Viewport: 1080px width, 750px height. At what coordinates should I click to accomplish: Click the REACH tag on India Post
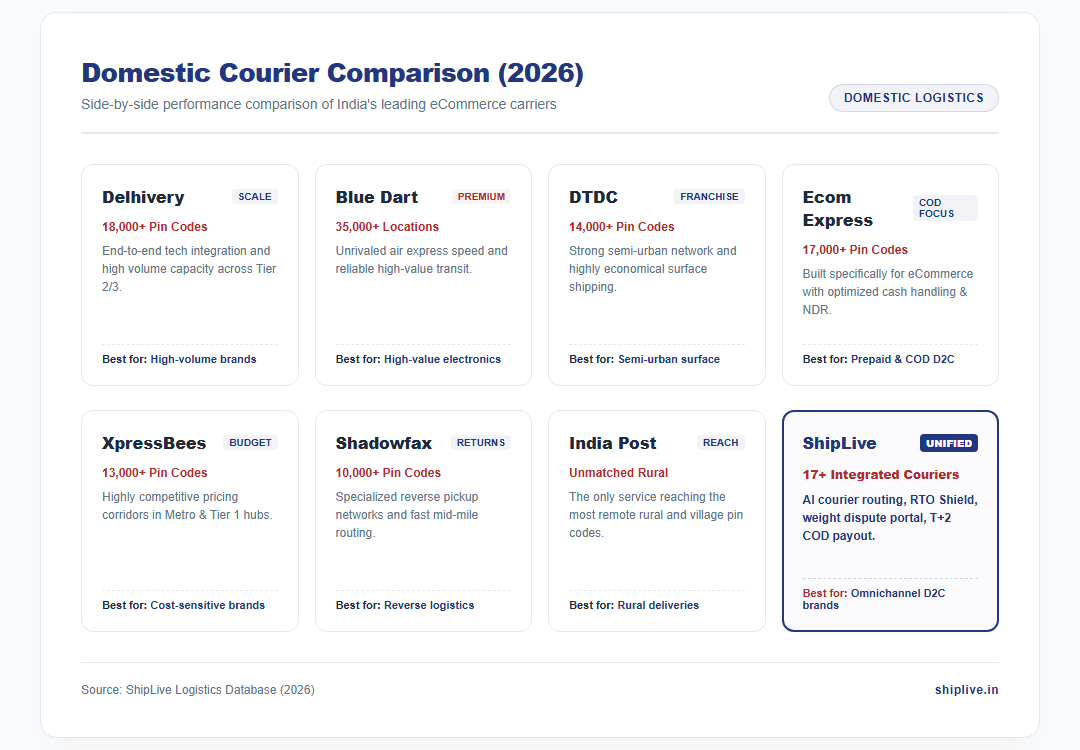(x=720, y=442)
